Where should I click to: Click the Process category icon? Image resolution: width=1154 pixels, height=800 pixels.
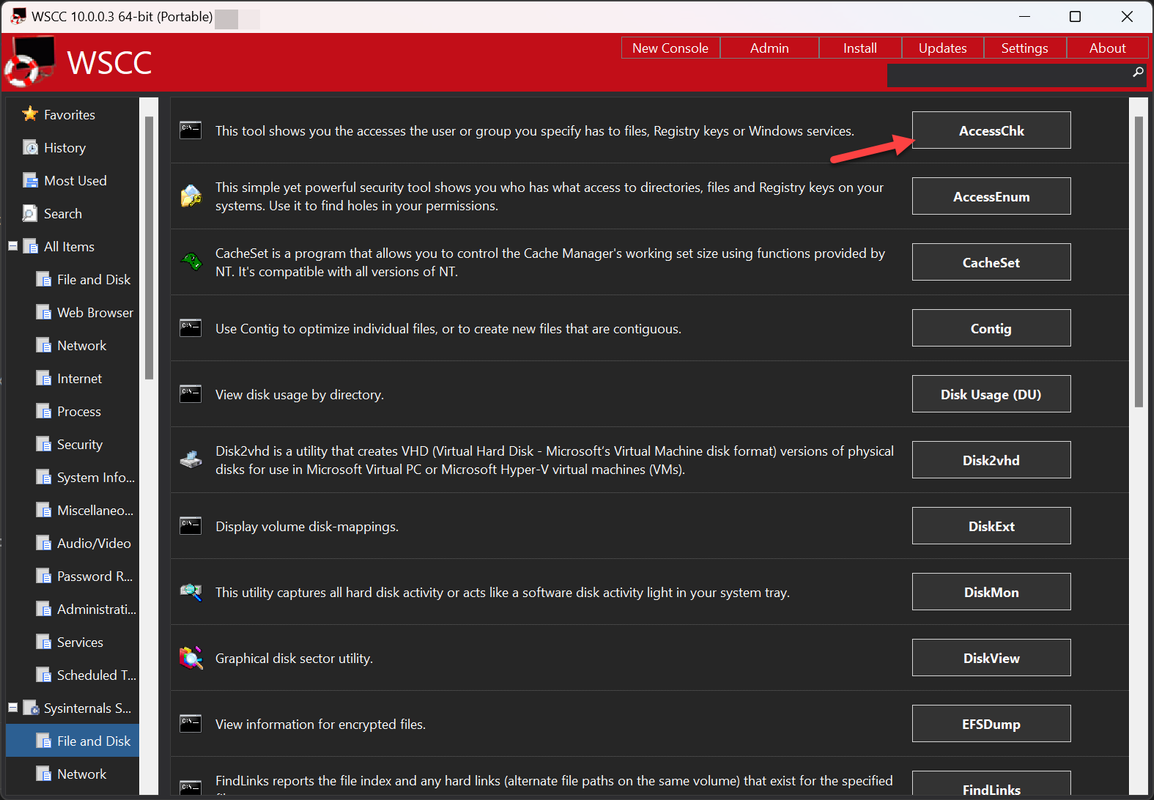click(x=43, y=411)
